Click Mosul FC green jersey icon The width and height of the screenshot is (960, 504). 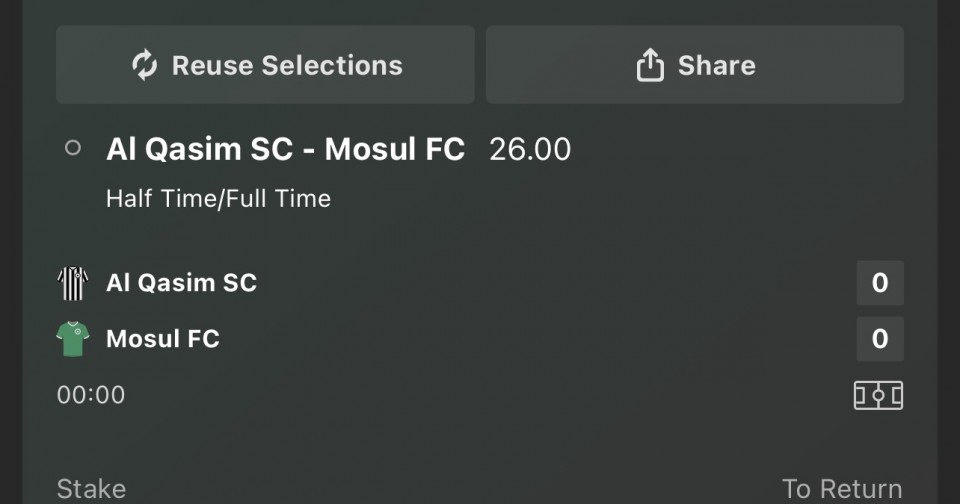click(73, 339)
